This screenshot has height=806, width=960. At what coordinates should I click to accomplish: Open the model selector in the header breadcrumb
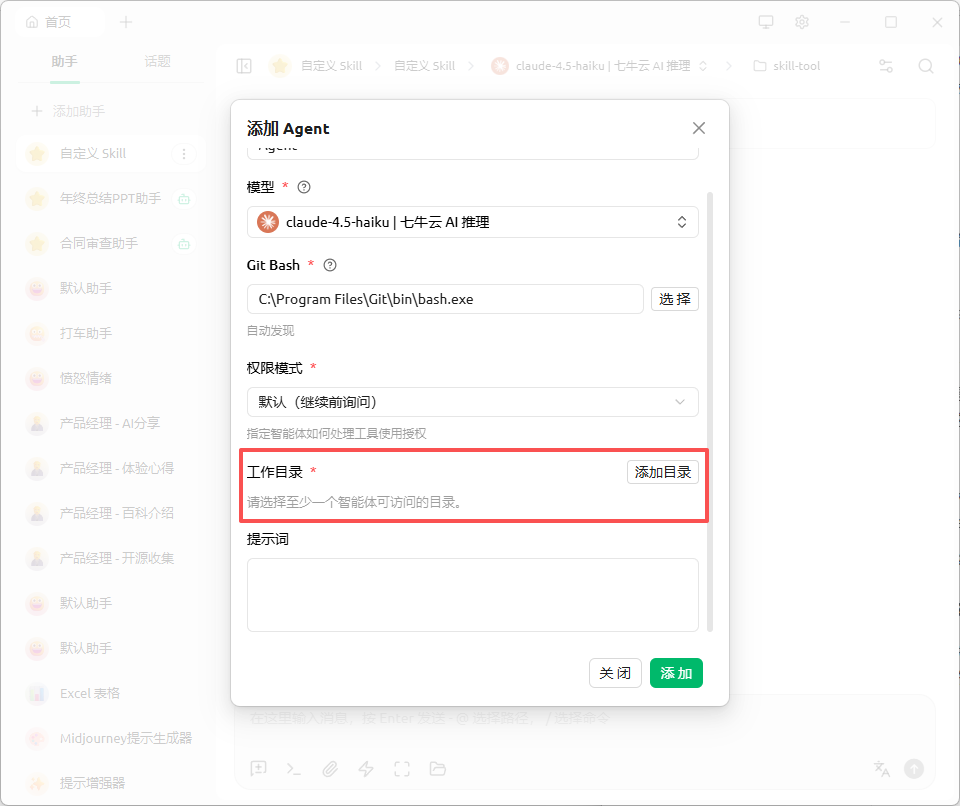coord(600,66)
